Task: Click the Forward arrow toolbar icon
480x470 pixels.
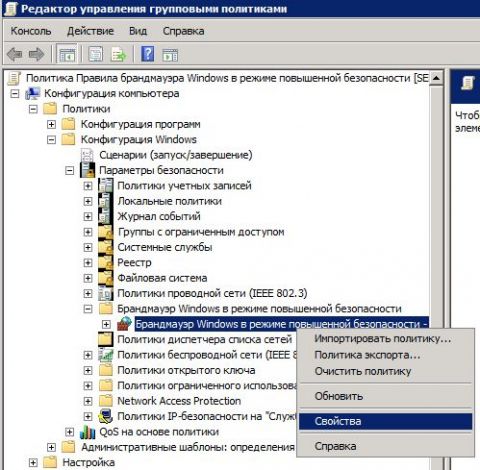Action: point(36,54)
